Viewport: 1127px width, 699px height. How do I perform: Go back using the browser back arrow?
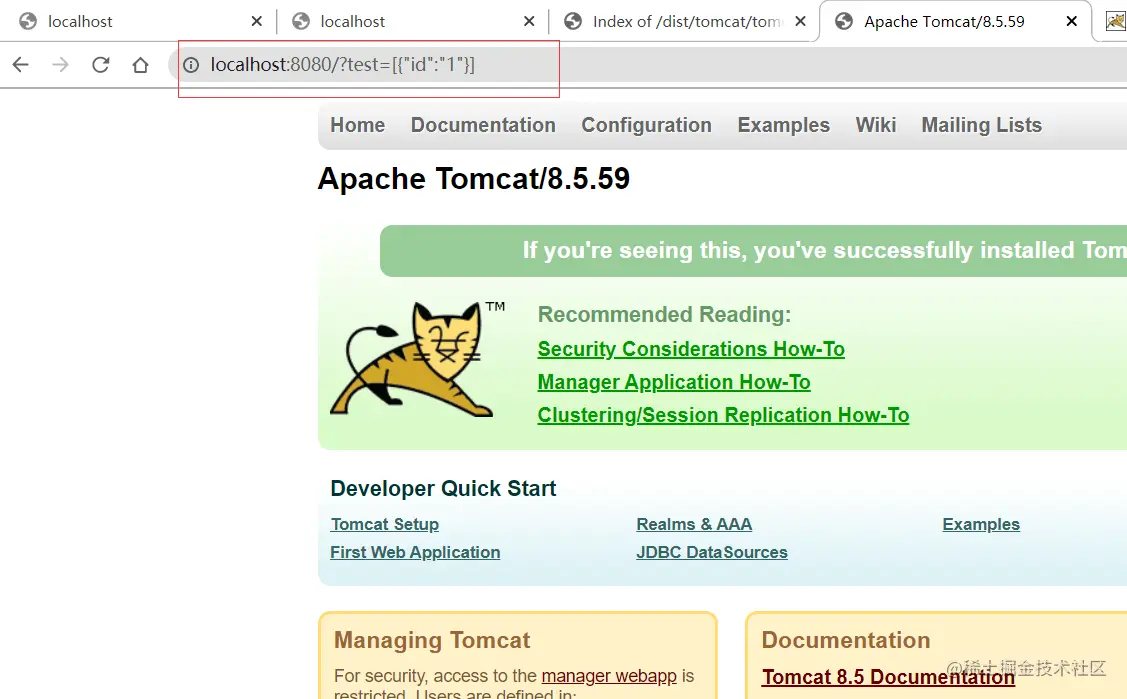tap(21, 65)
